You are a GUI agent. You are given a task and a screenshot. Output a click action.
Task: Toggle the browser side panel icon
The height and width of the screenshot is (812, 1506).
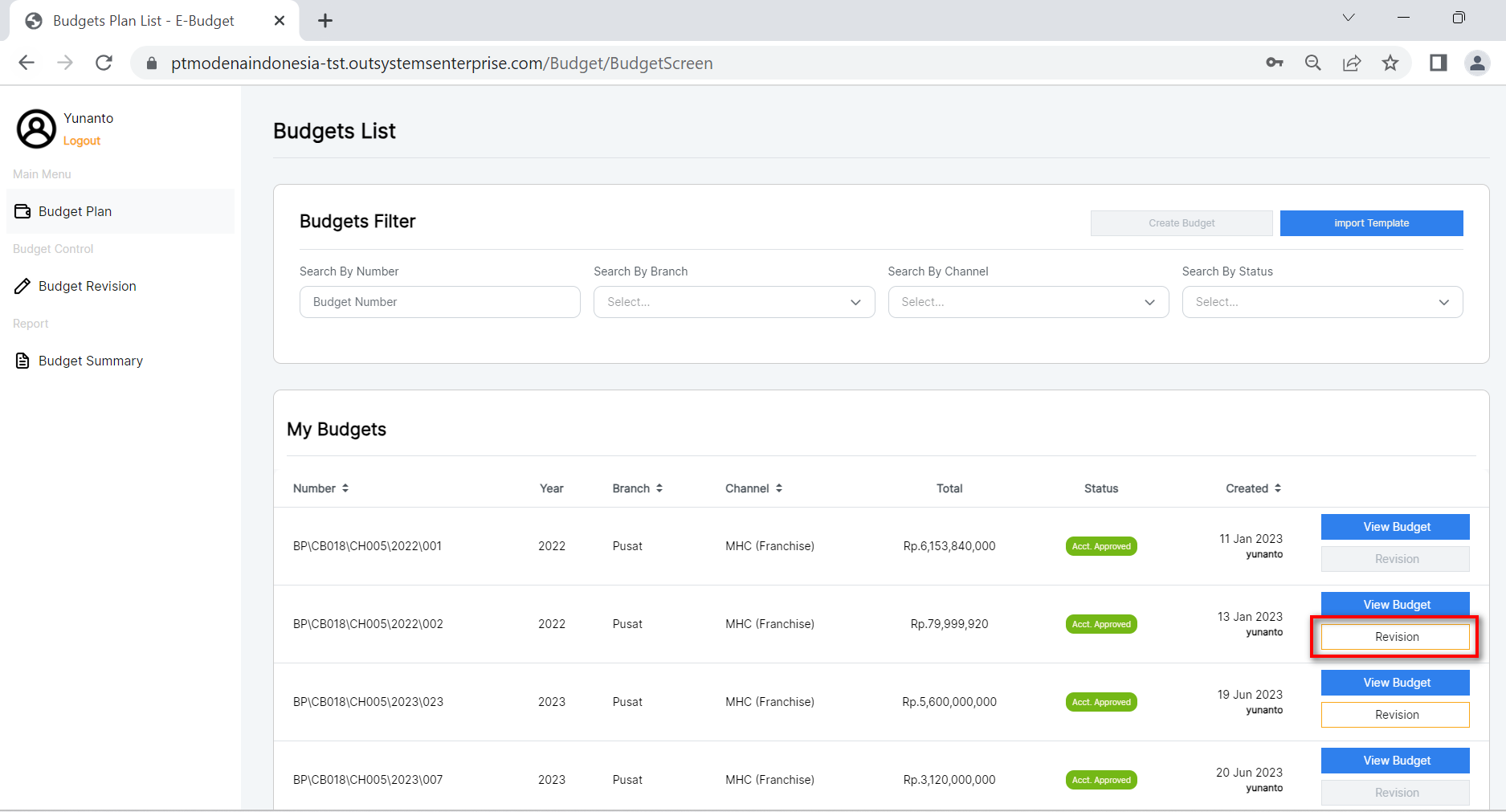[x=1438, y=63]
